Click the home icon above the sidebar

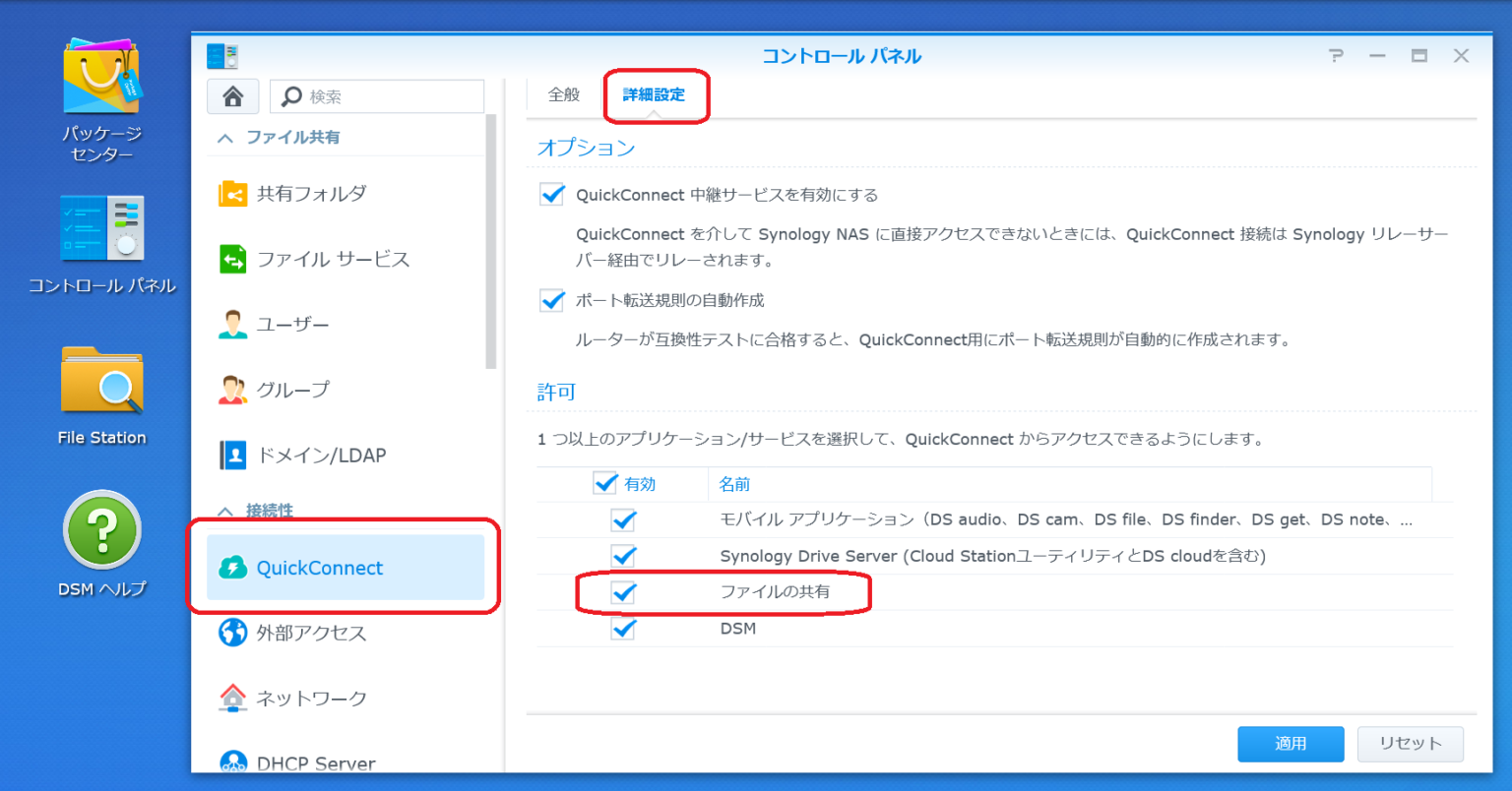pos(232,95)
